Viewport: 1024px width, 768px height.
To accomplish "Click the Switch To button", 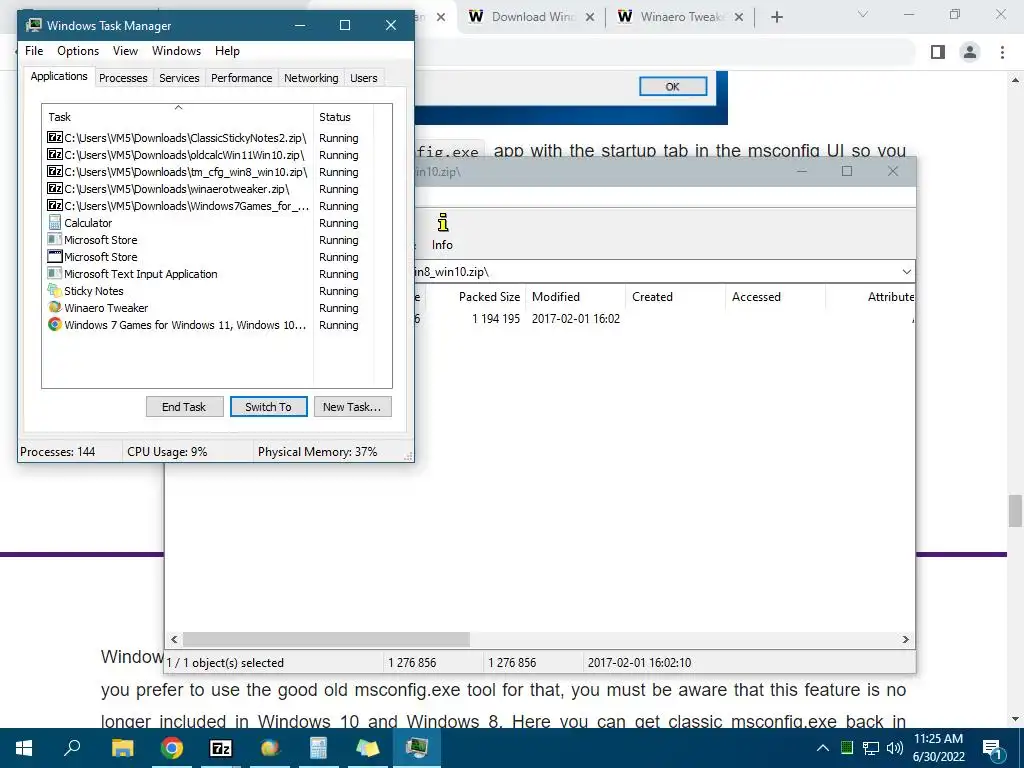I will pos(268,407).
